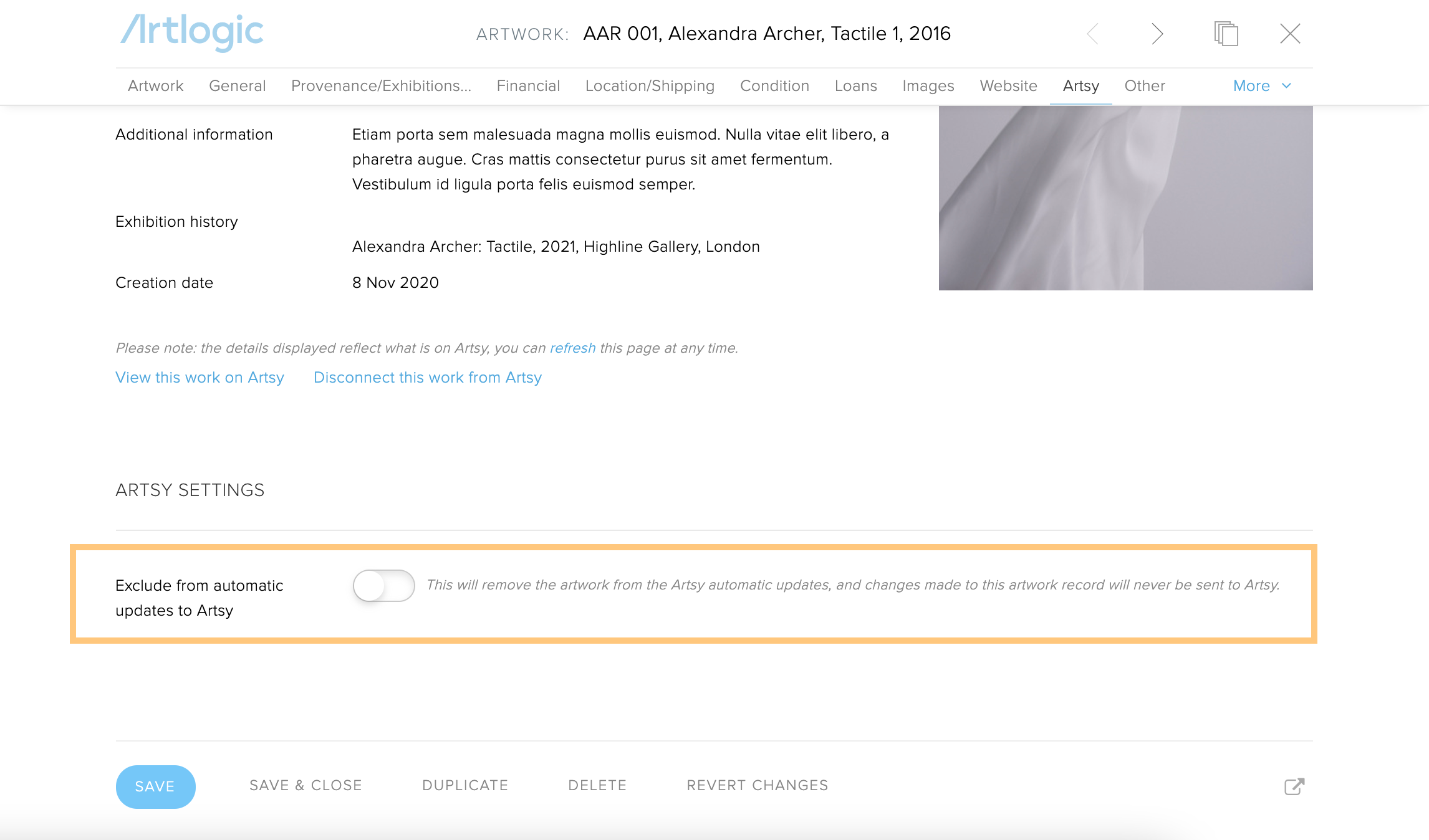
Task: Select the Artsy tab
Action: [1080, 86]
